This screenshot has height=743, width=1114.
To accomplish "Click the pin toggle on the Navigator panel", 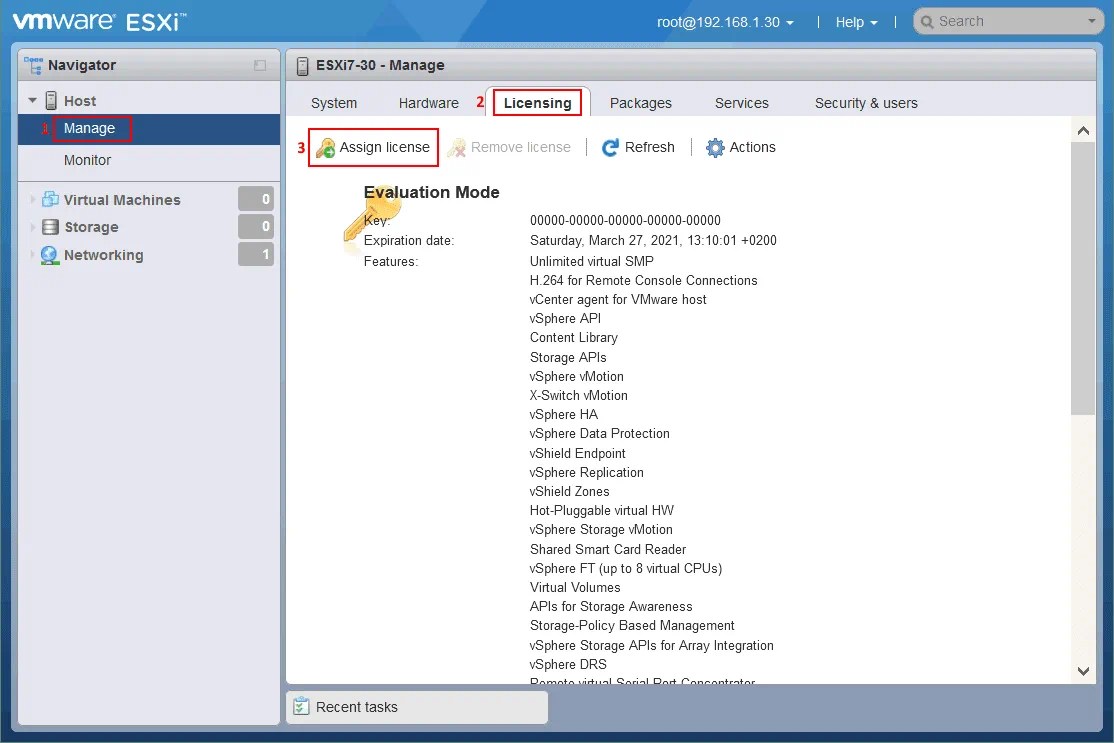I will tap(260, 65).
